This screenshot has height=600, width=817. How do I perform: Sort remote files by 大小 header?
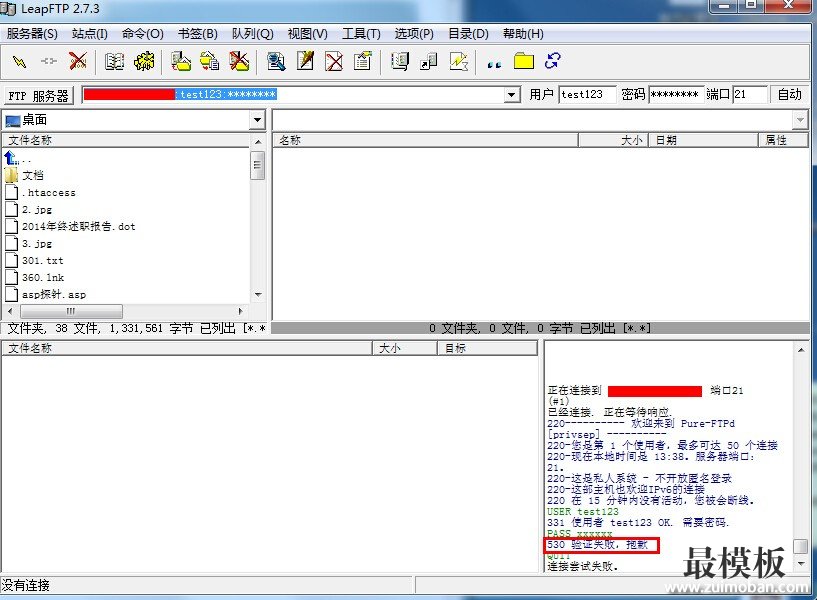pos(613,141)
